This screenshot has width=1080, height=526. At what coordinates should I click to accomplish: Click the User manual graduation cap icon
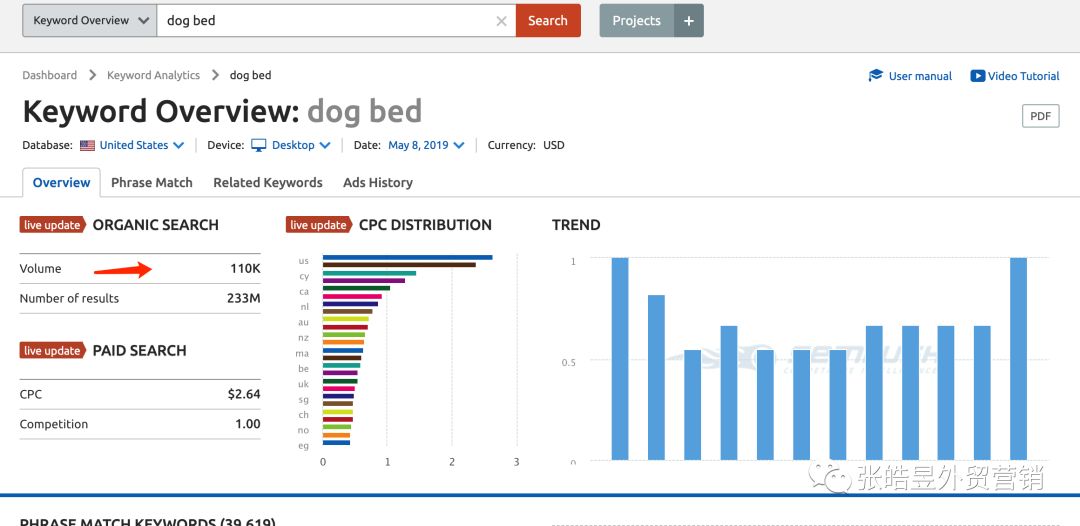[876, 76]
